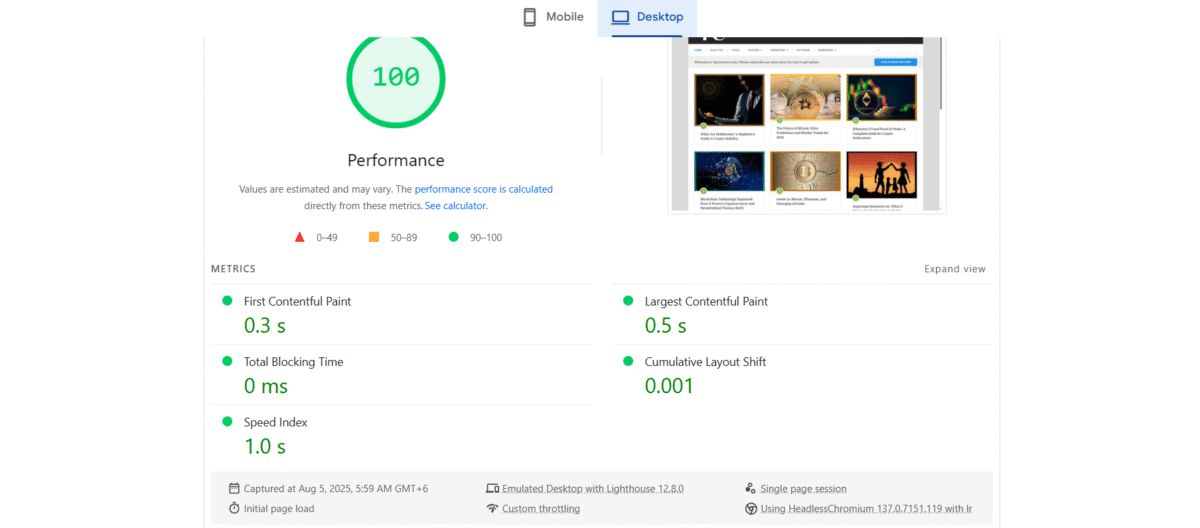Click the stopwatch icon beside Initial page load
The image size is (1200, 528).
click(x=234, y=508)
